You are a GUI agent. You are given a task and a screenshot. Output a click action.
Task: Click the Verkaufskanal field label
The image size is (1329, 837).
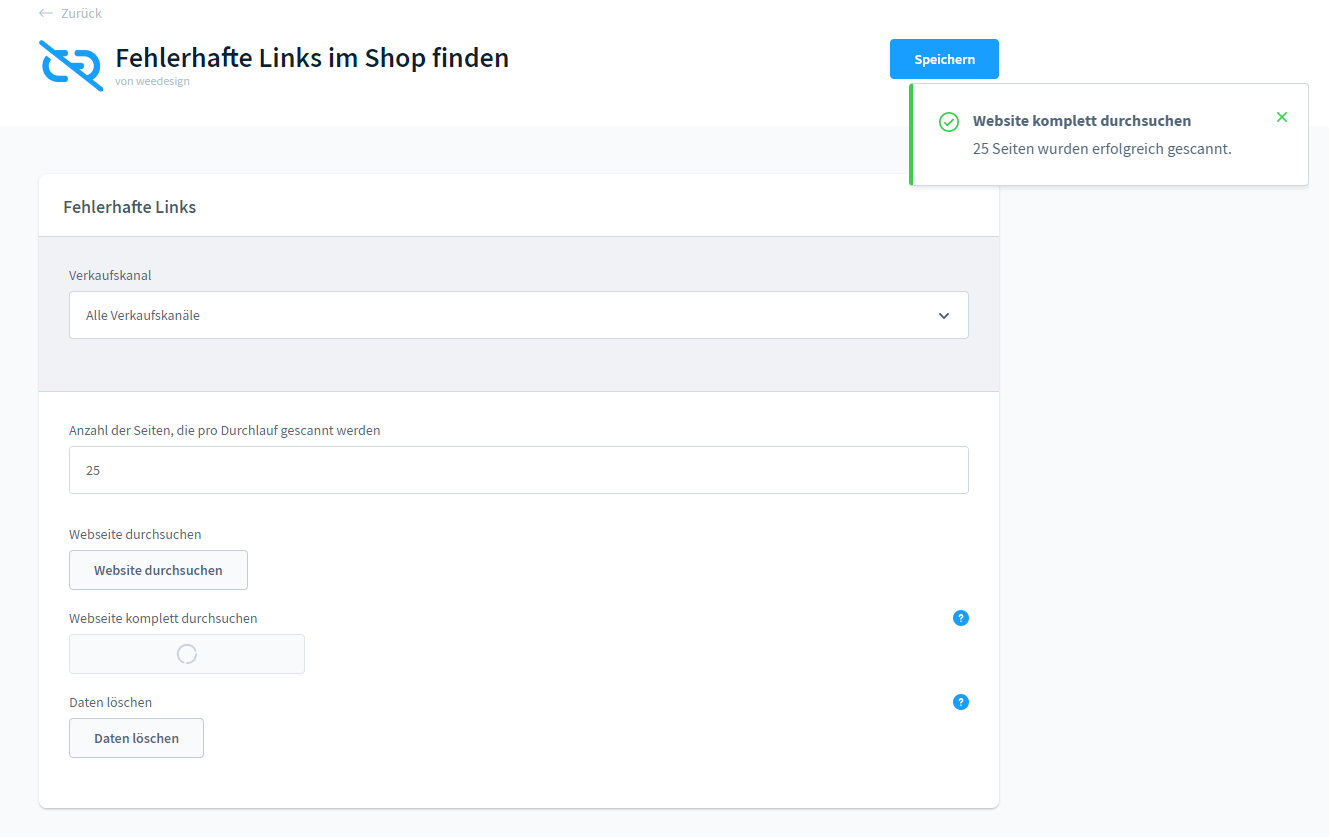pyautogui.click(x=110, y=275)
